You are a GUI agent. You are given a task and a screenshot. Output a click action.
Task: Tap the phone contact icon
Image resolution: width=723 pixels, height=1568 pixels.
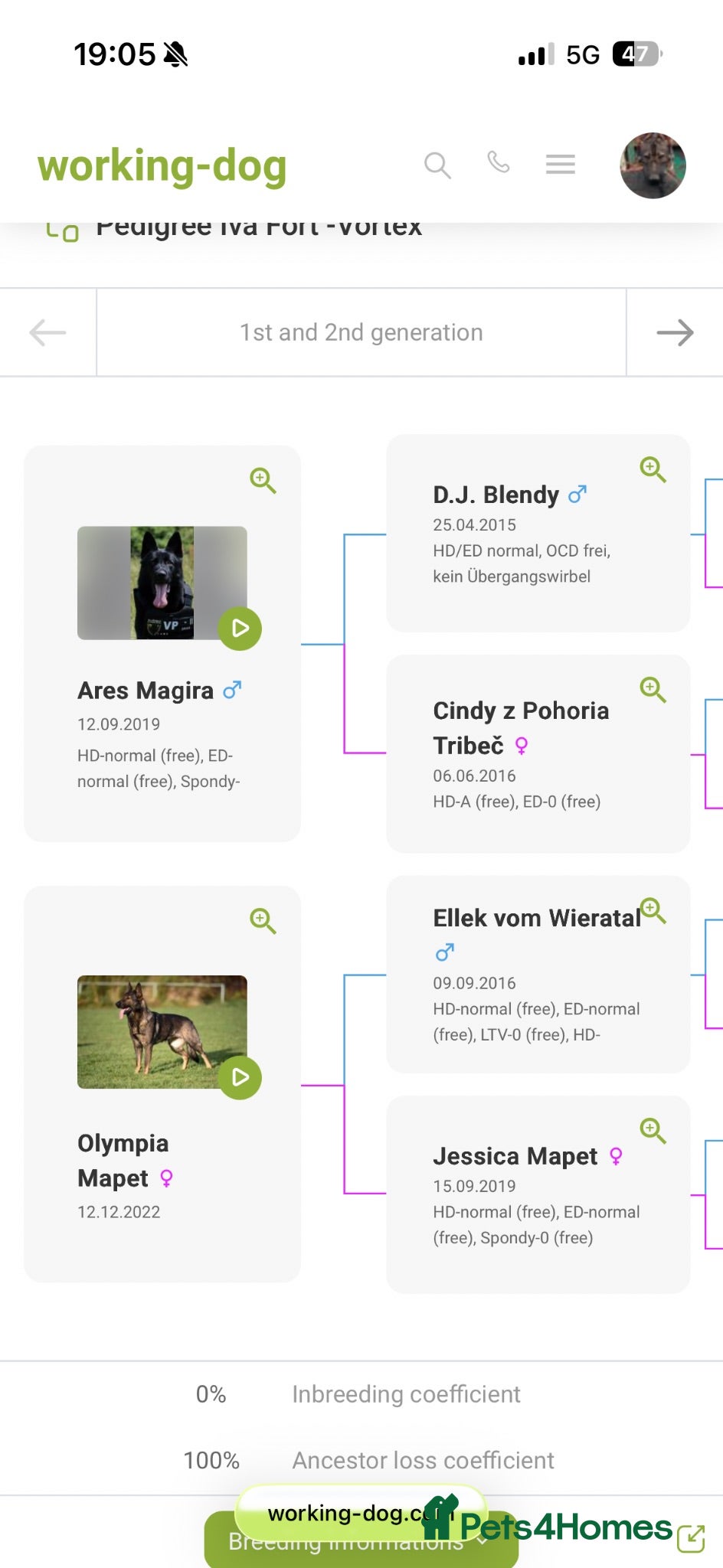point(499,162)
